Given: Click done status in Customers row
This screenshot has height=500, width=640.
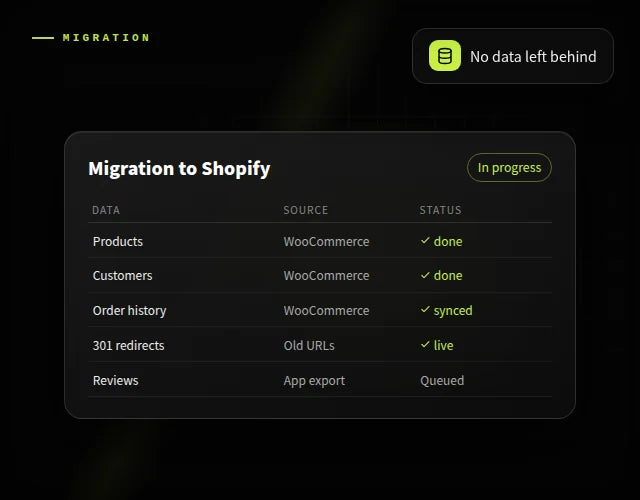Looking at the screenshot, I should click(448, 276).
